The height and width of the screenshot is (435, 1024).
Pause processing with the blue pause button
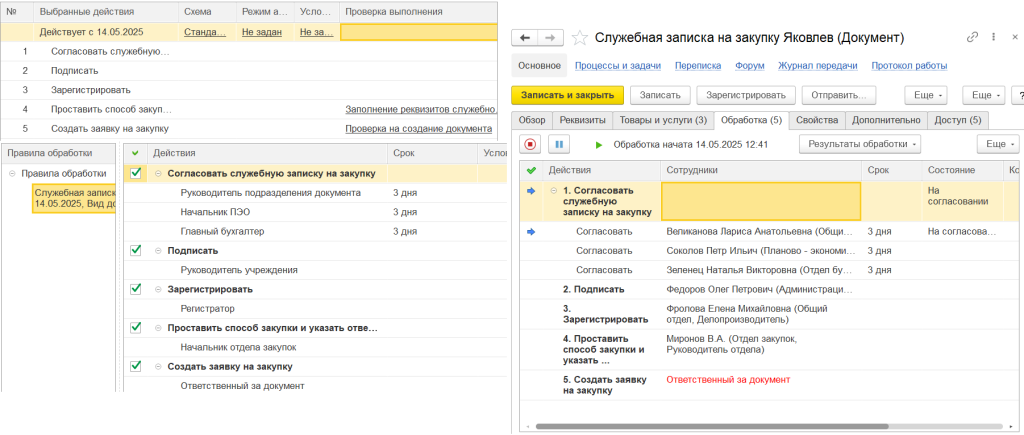[559, 144]
